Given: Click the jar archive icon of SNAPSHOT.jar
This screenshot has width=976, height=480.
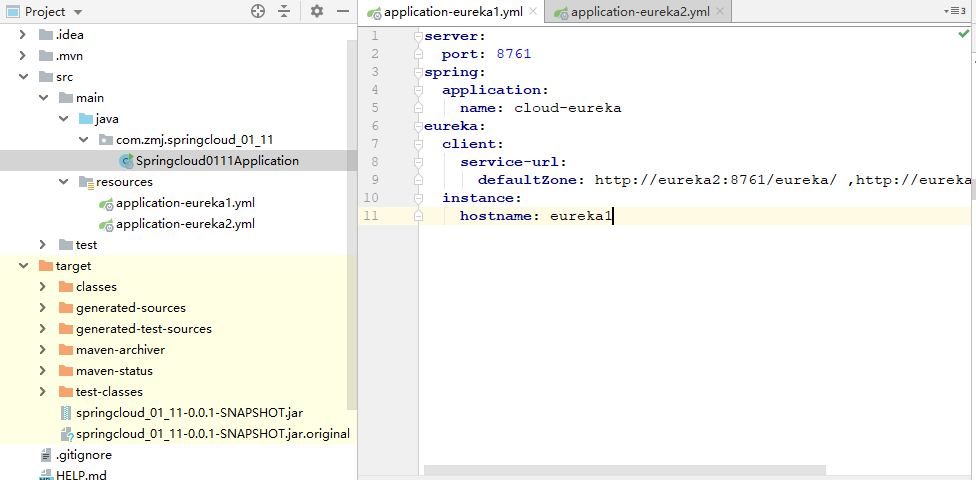Looking at the screenshot, I should (66, 413).
